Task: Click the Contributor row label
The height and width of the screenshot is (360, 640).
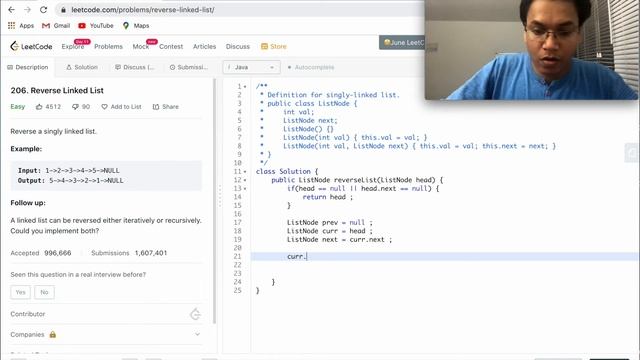Action: pyautogui.click(x=28, y=314)
